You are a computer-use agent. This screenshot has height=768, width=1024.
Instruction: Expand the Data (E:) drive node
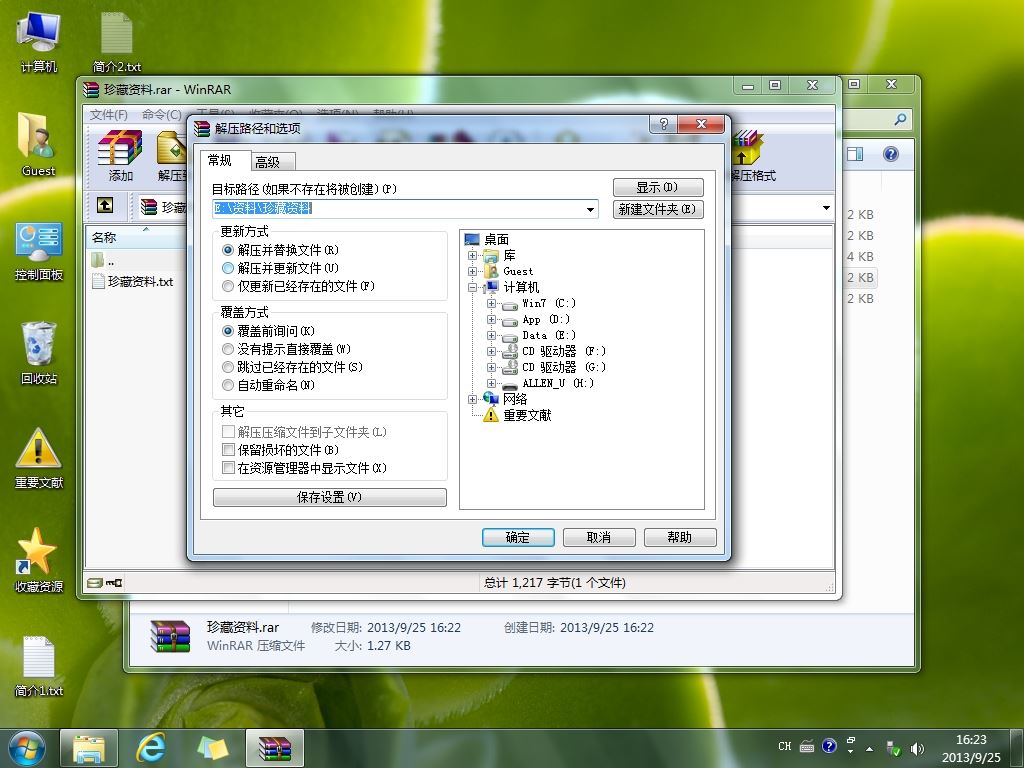491,335
